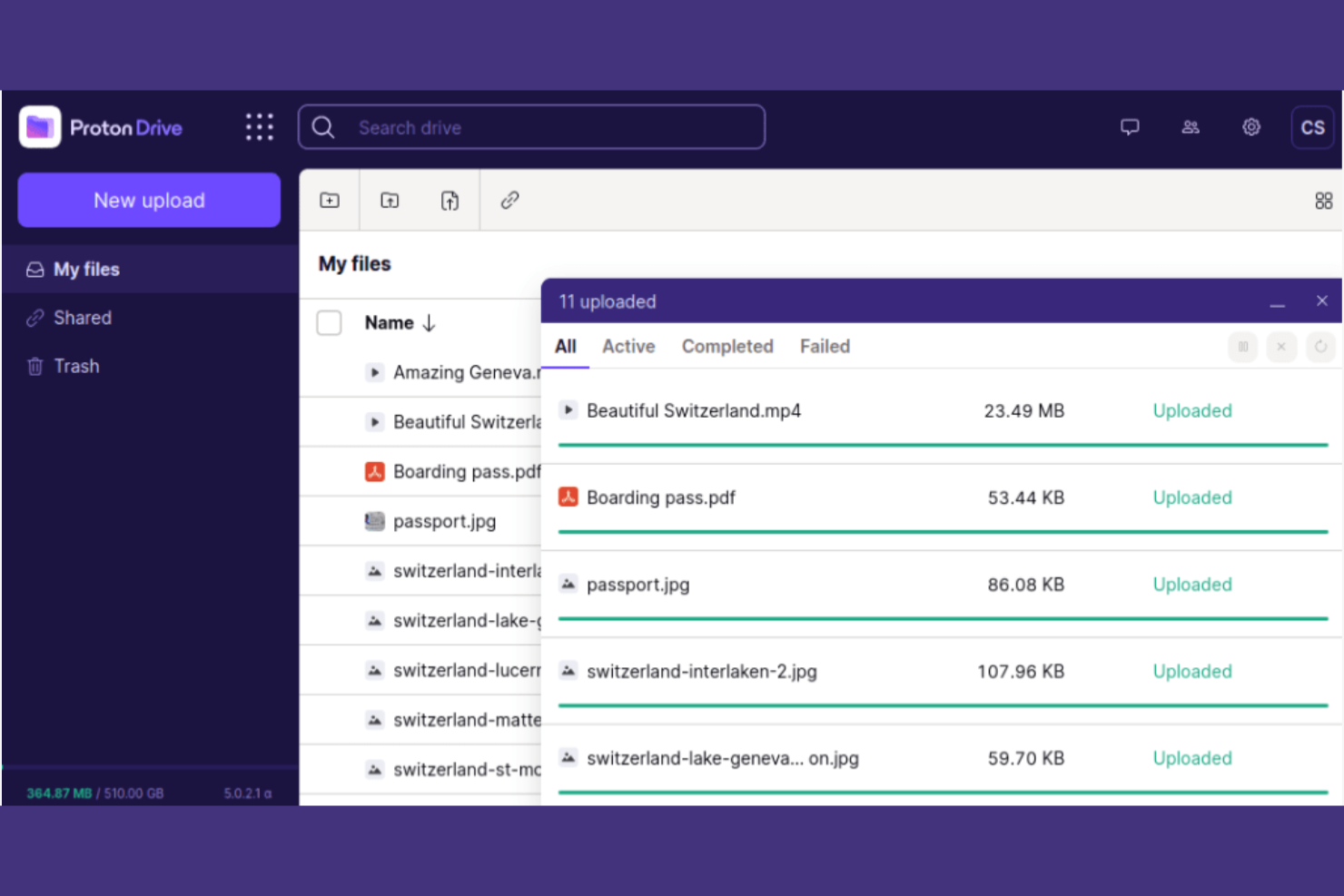Open the Trash section
The width and height of the screenshot is (1344, 896).
pos(75,366)
